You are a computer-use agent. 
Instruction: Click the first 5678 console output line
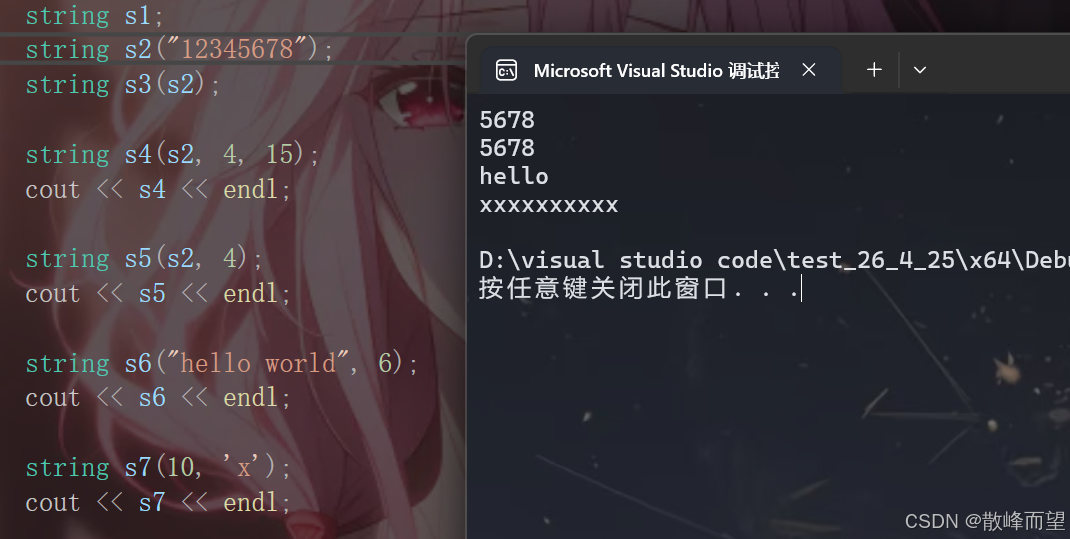point(507,120)
